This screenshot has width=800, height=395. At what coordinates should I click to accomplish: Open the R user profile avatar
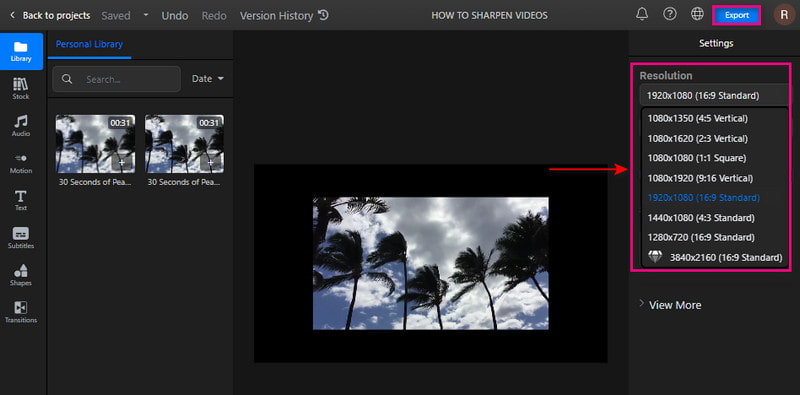[x=784, y=15]
